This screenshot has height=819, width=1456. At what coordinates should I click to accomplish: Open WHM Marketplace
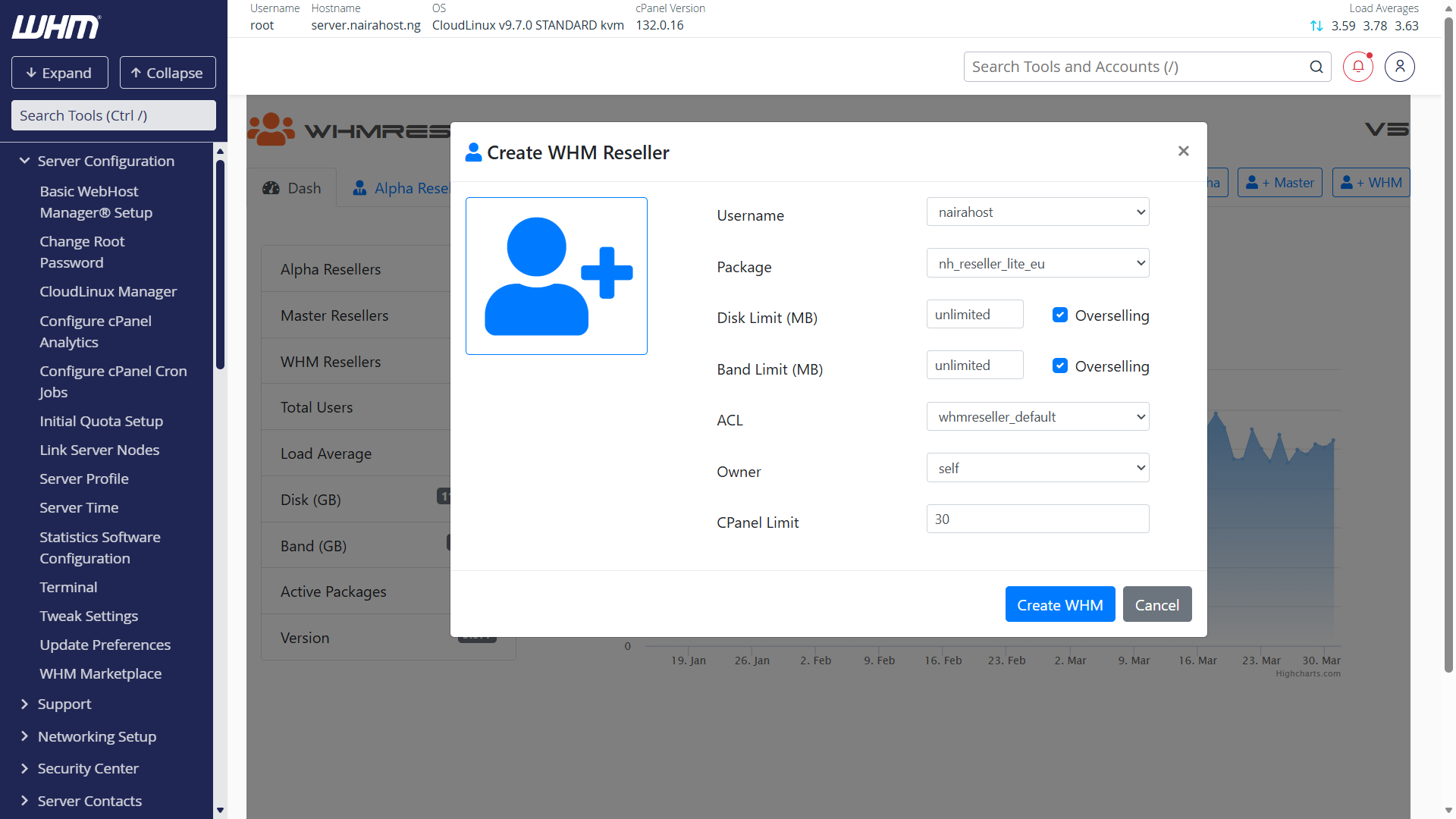coord(100,673)
